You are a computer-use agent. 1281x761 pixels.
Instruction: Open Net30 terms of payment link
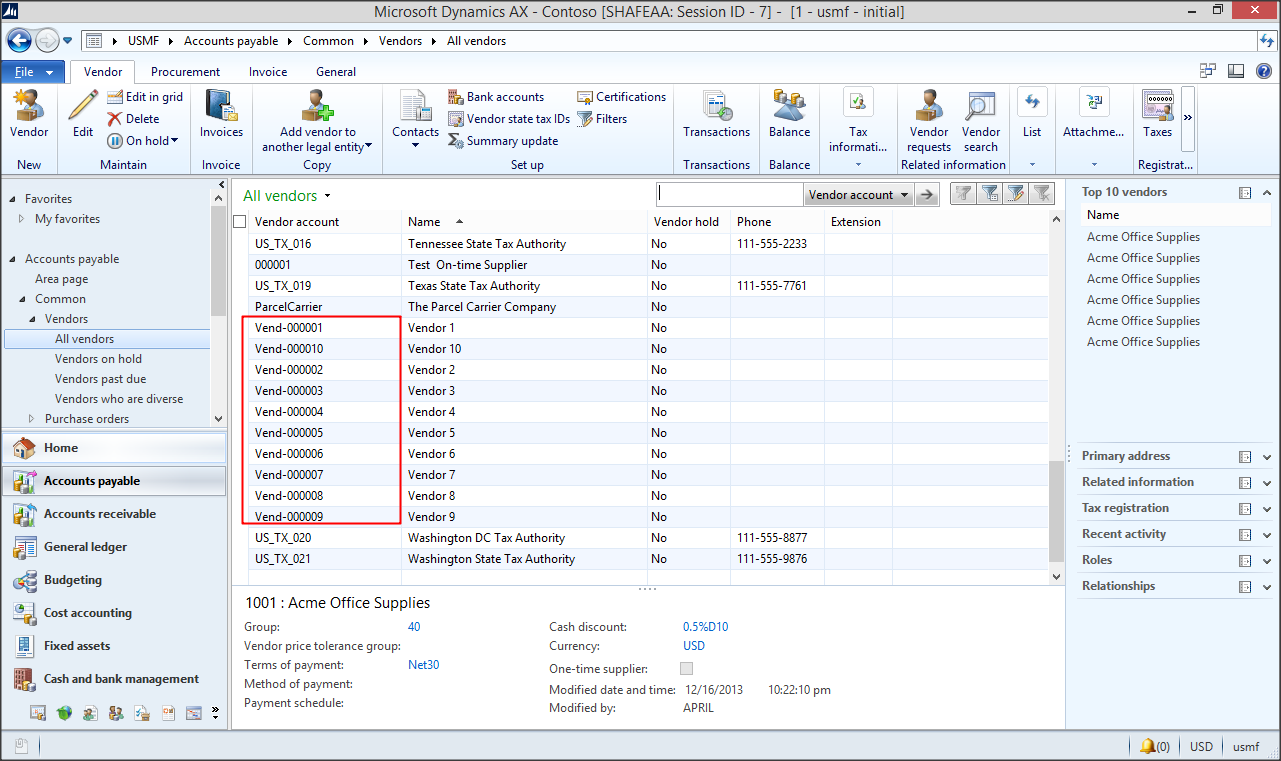point(423,665)
